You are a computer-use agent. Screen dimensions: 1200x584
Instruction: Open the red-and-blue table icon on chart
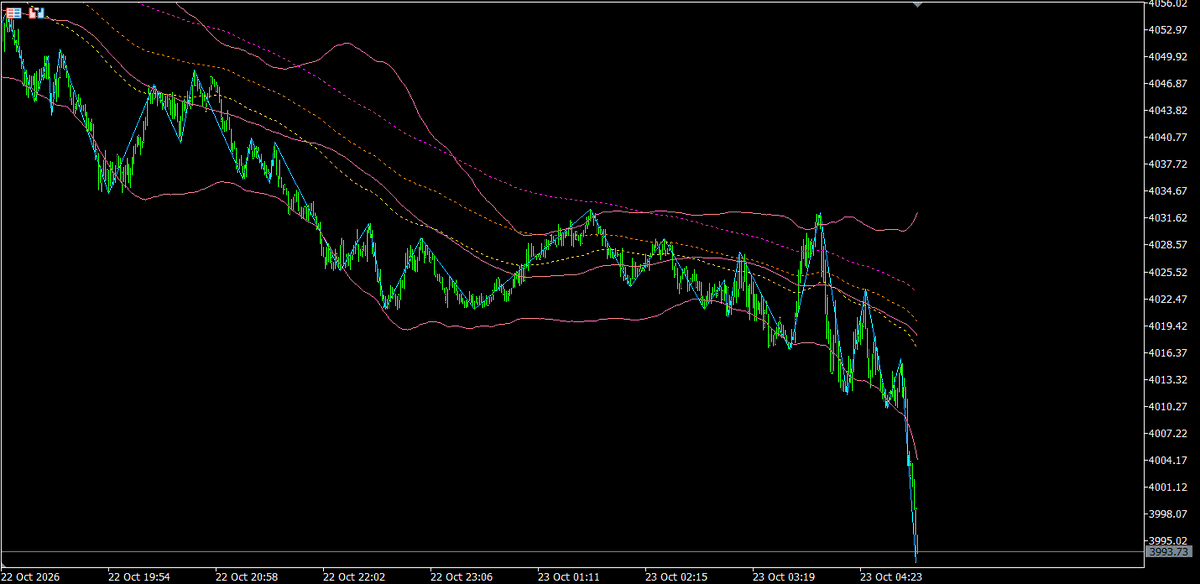(x=14, y=13)
